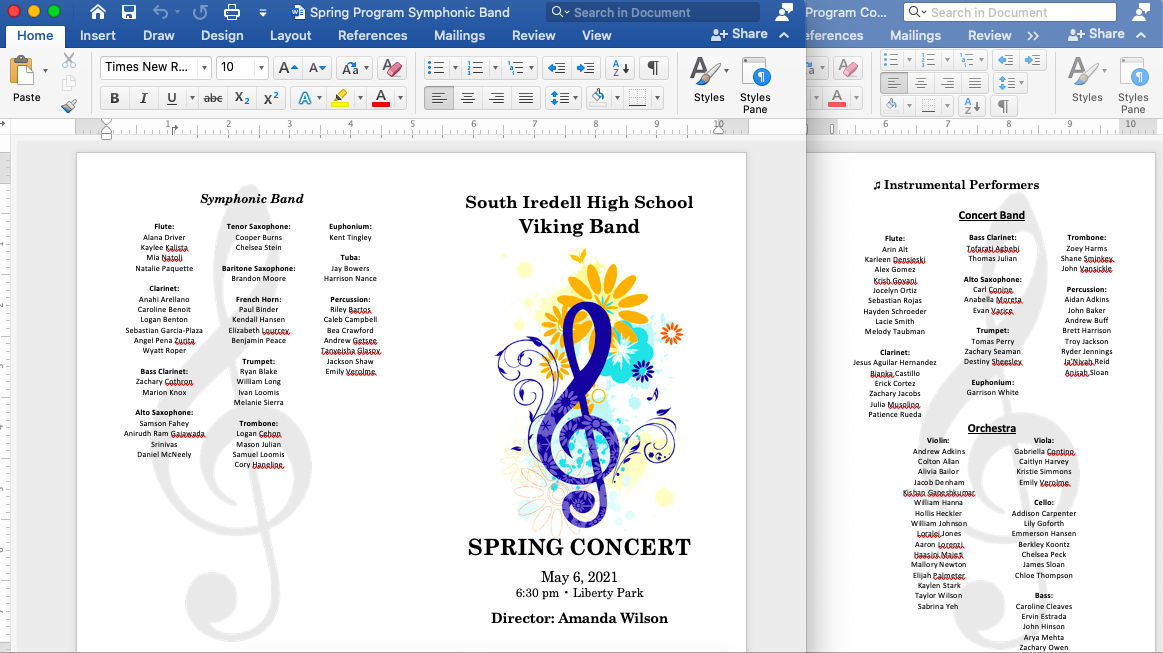1163x653 pixels.
Task: Toggle italic formatting
Action: point(143,98)
